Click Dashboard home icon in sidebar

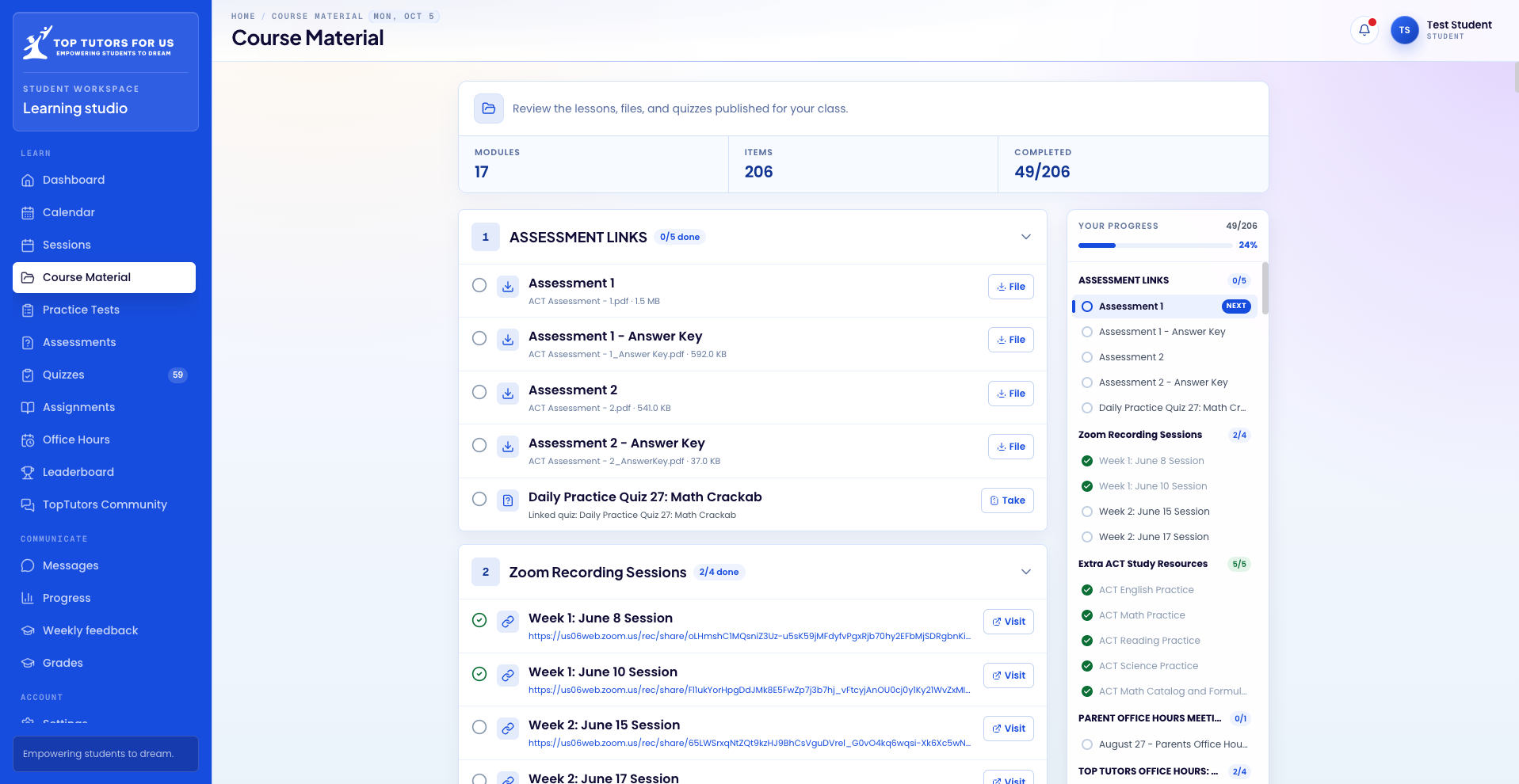pos(28,180)
